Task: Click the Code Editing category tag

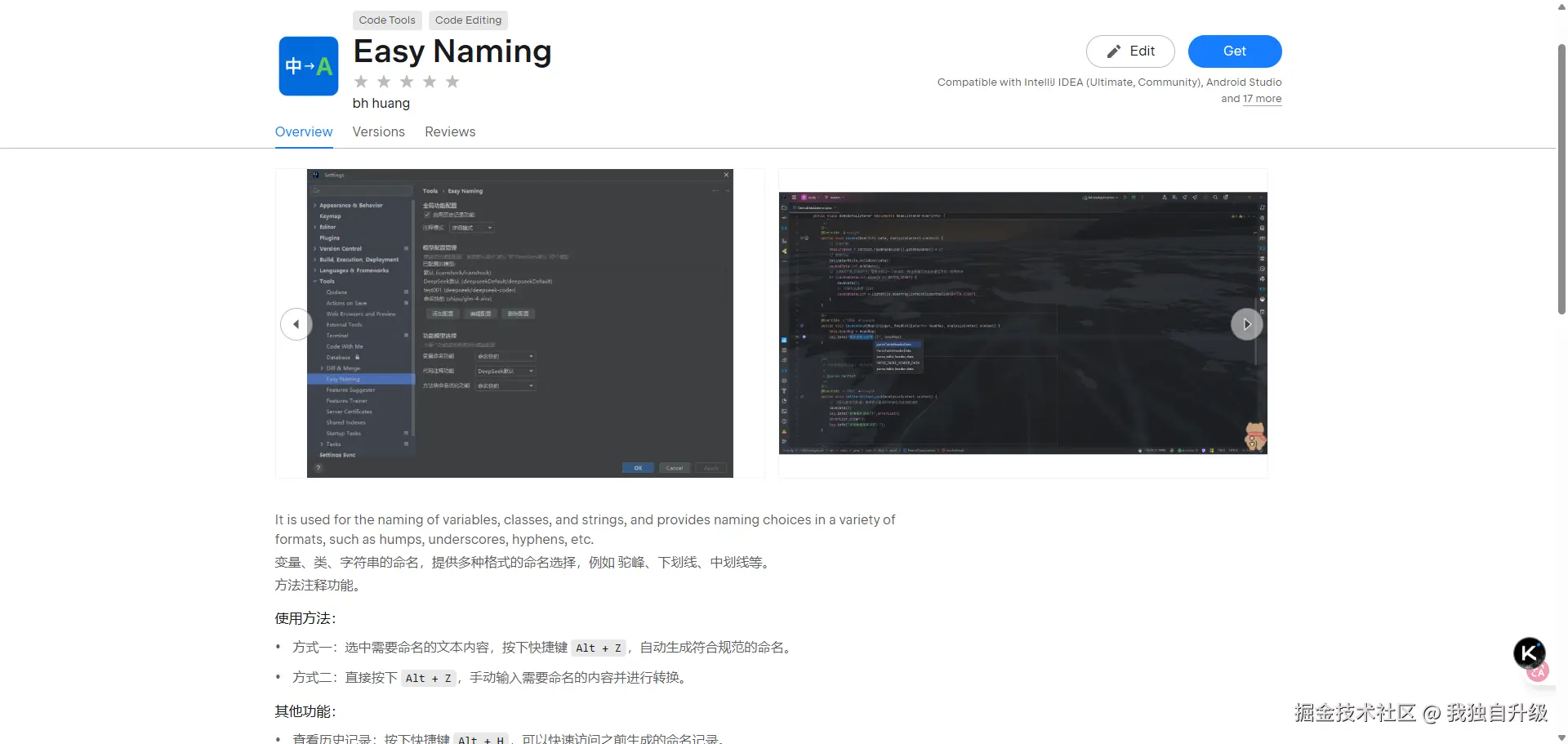Action: [468, 20]
